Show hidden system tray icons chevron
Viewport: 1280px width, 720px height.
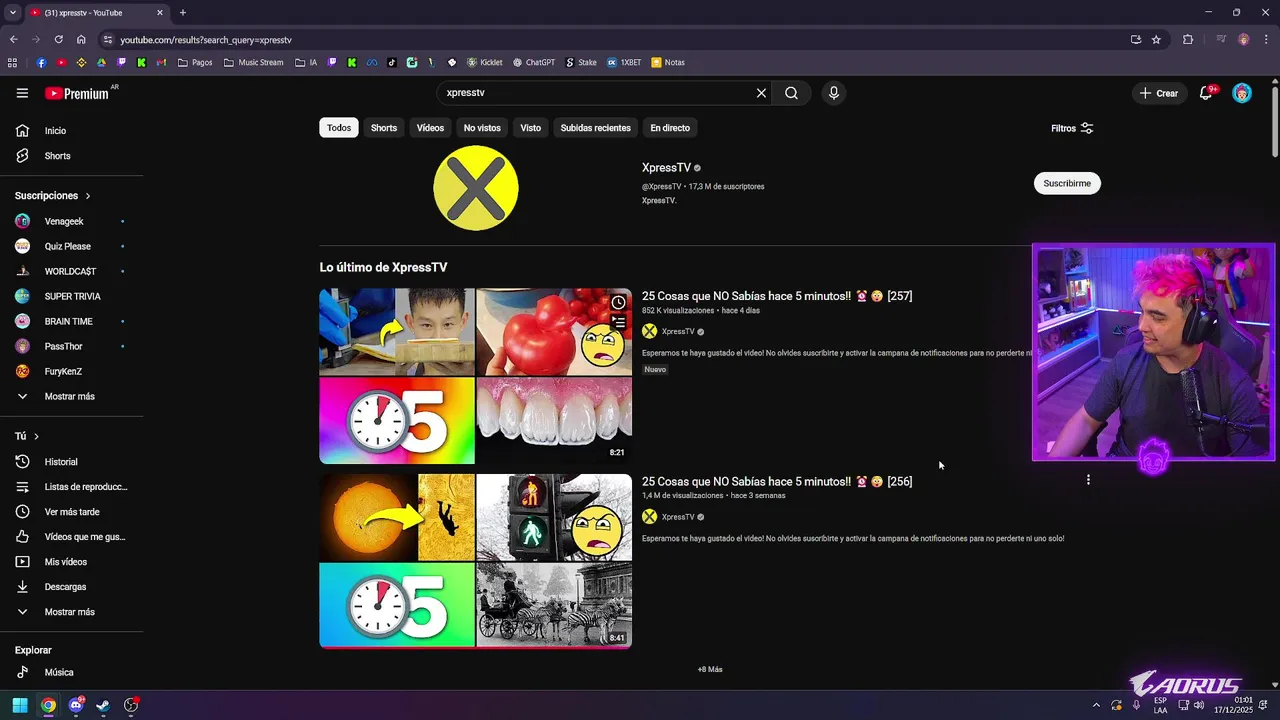[x=1096, y=705]
